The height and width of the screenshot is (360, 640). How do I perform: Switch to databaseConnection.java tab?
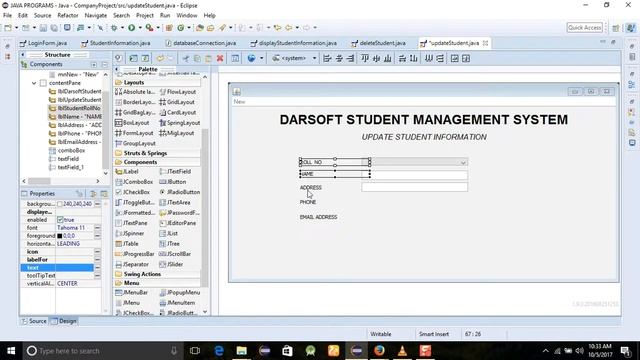pyautogui.click(x=201, y=43)
